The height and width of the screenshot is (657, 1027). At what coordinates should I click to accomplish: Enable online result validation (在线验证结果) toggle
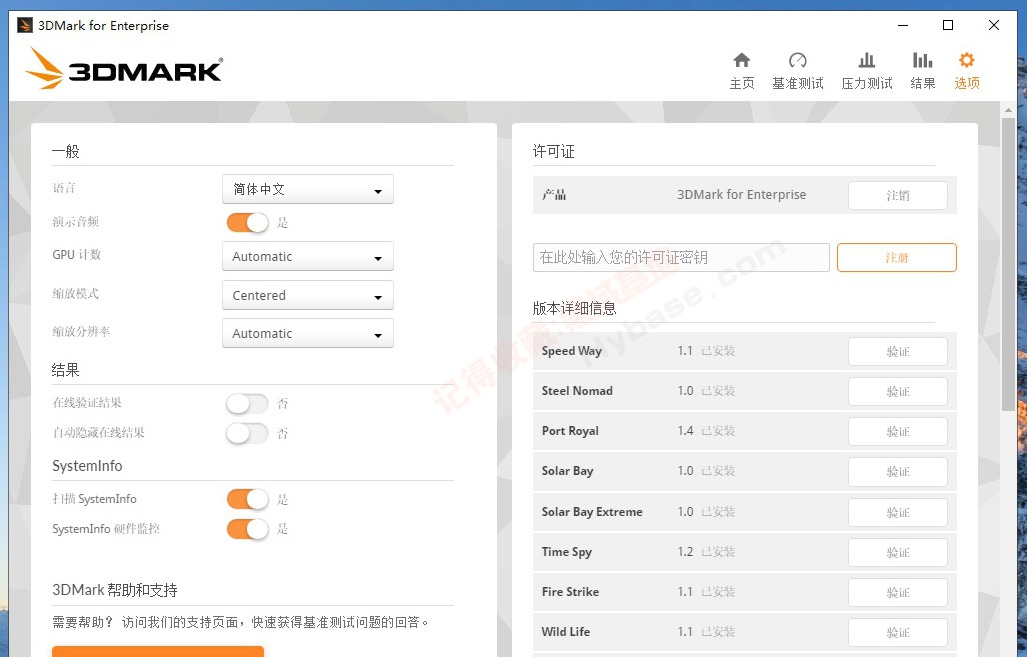pos(247,403)
